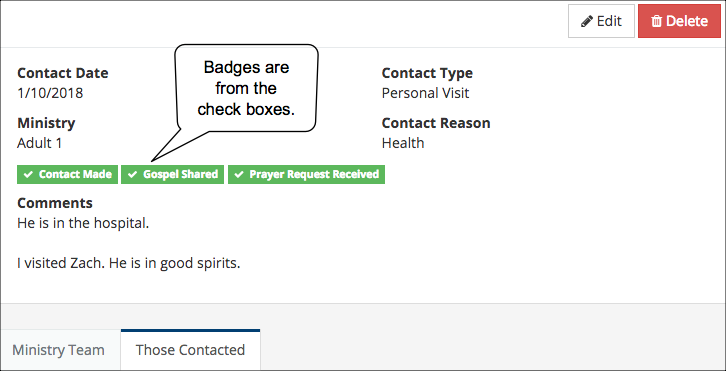Click the comment 'He is in the hospital.'
The height and width of the screenshot is (371, 726).
pyautogui.click(x=83, y=223)
